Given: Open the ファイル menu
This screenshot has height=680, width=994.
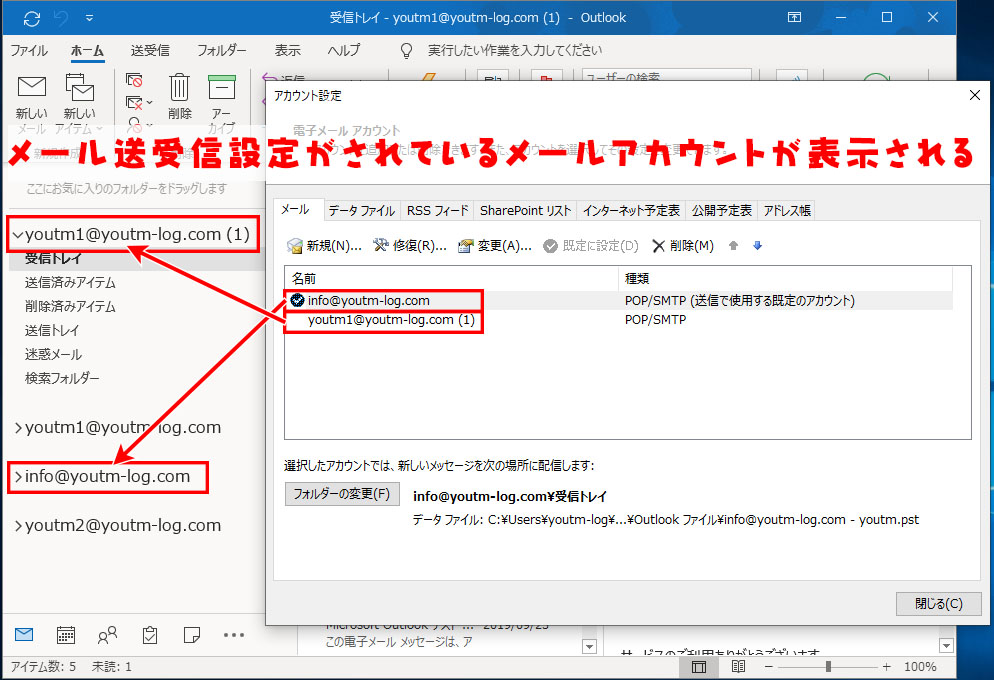Looking at the screenshot, I should click(x=29, y=51).
